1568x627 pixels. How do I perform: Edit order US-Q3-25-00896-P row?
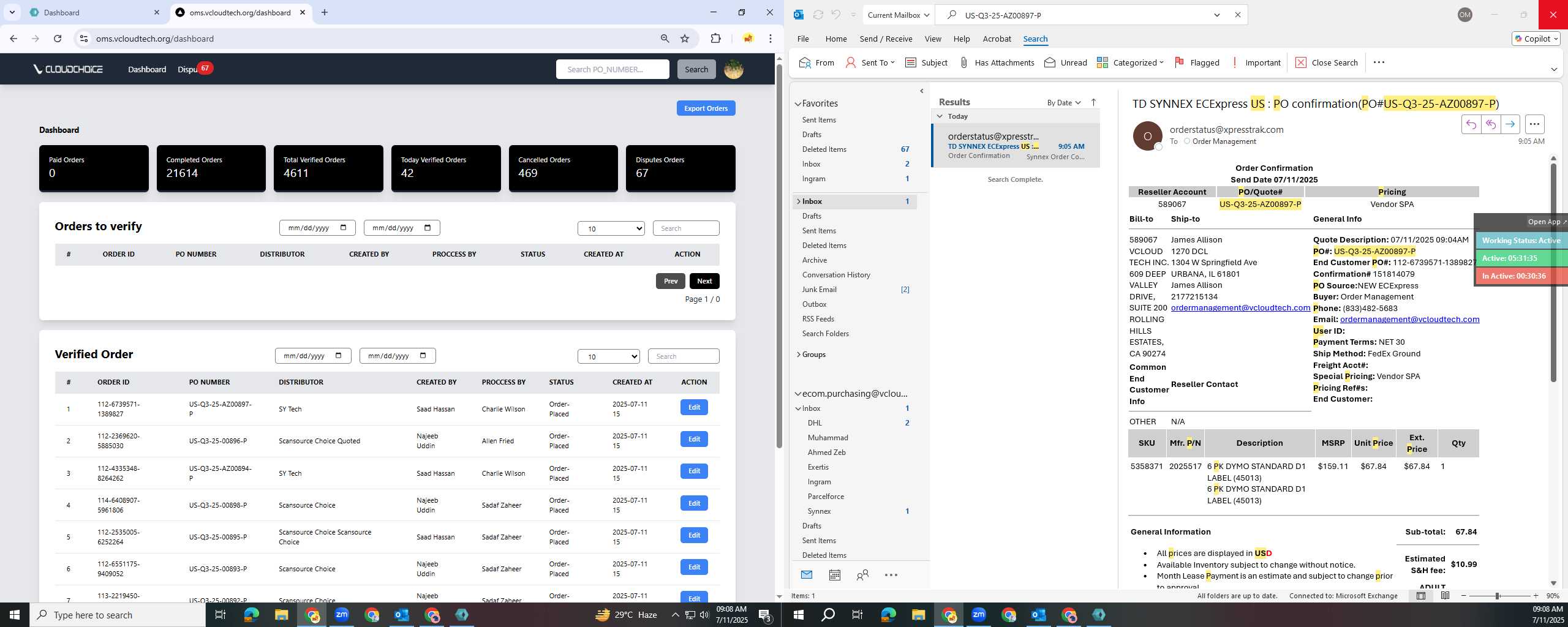693,439
